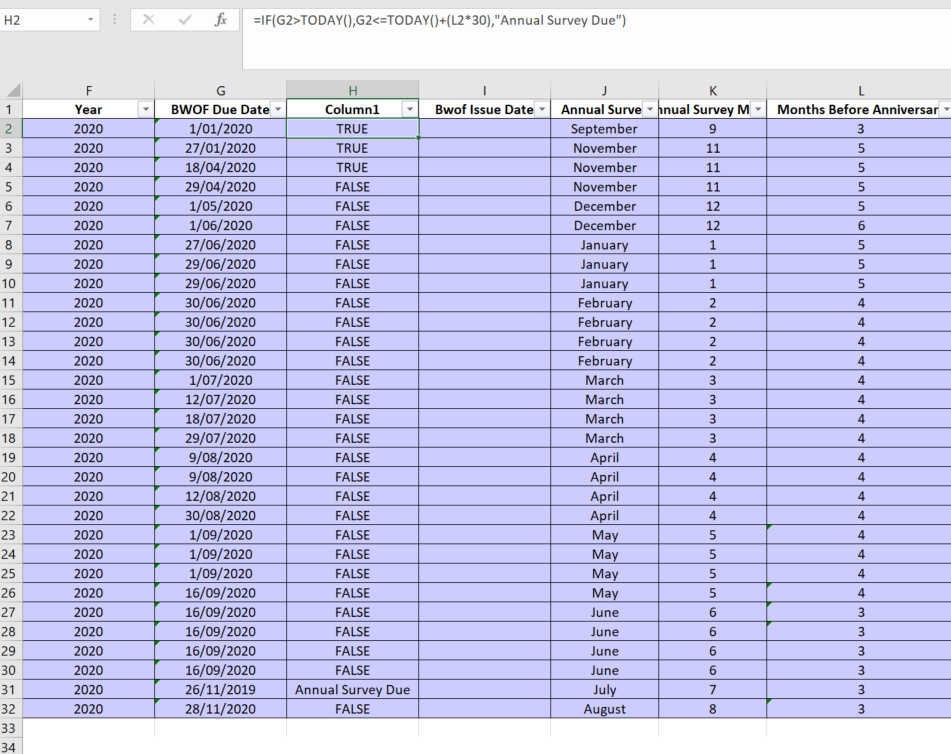Open the Year column filter dropdown
This screenshot has height=754, width=951.
[x=146, y=109]
